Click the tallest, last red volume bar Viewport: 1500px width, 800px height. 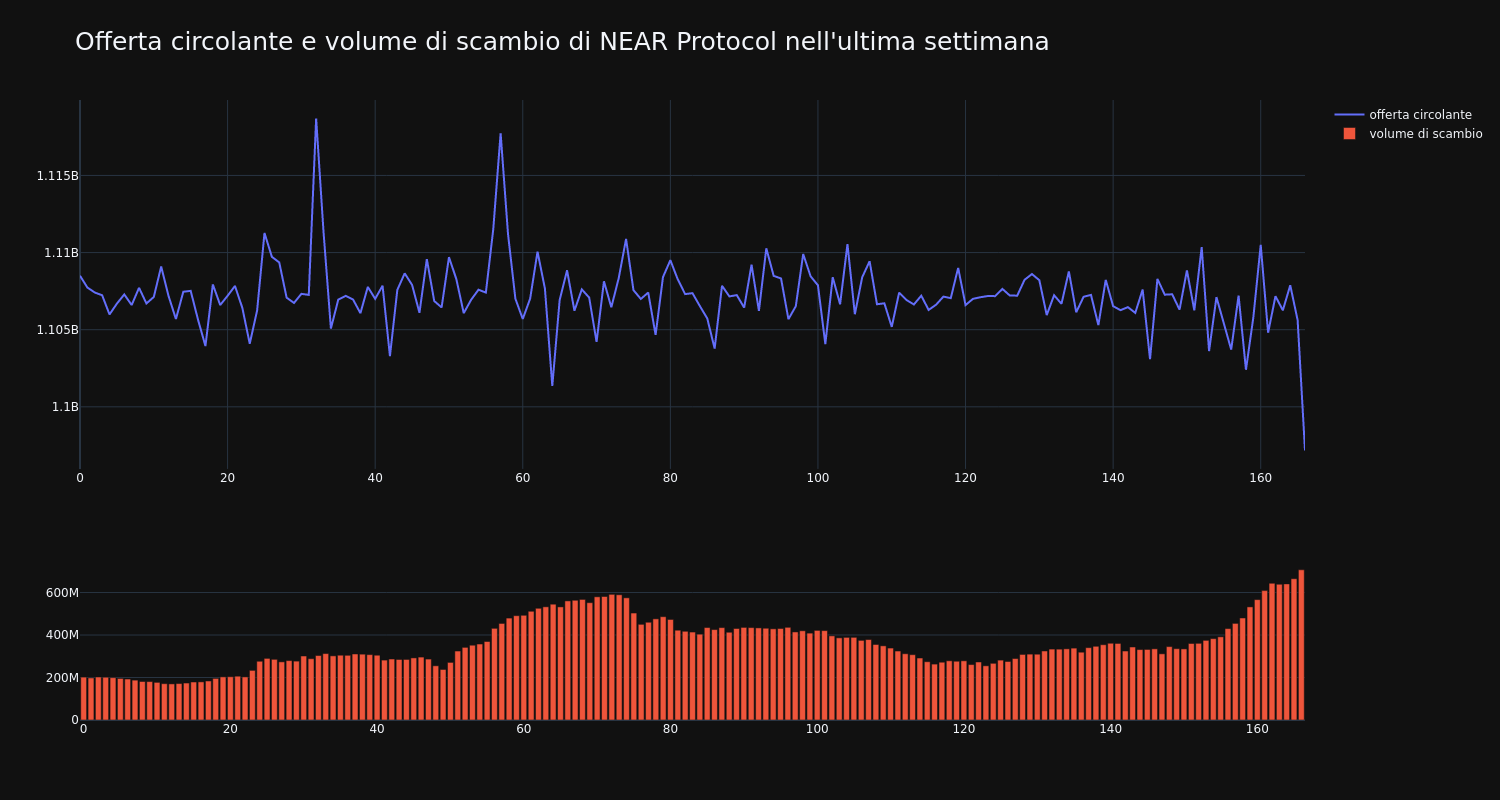tap(1301, 645)
